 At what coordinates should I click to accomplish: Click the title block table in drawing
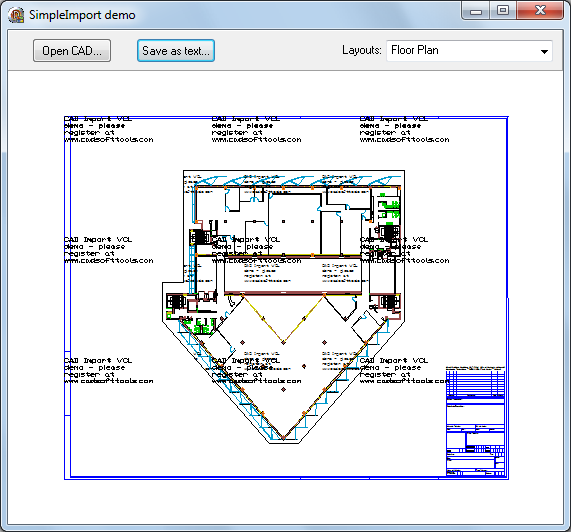tap(476, 421)
